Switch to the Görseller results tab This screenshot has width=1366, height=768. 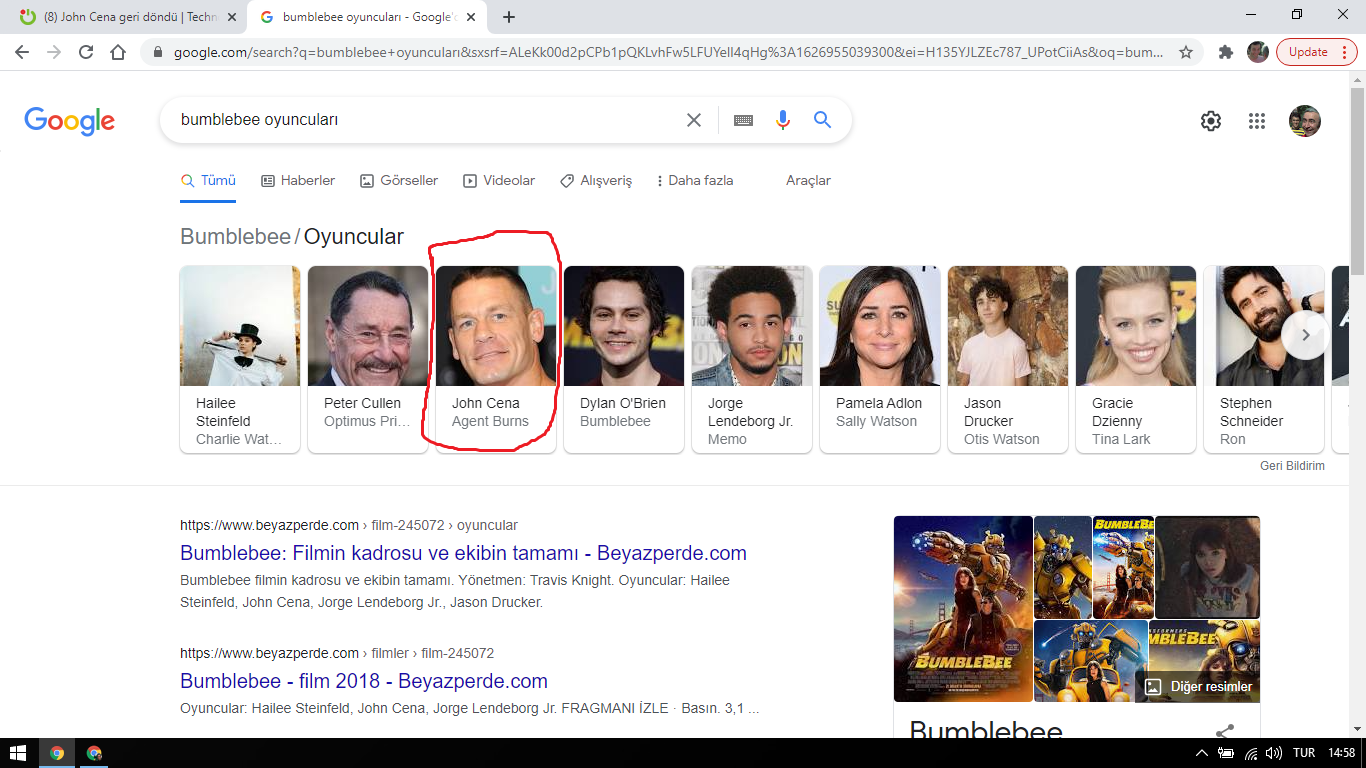[399, 181]
